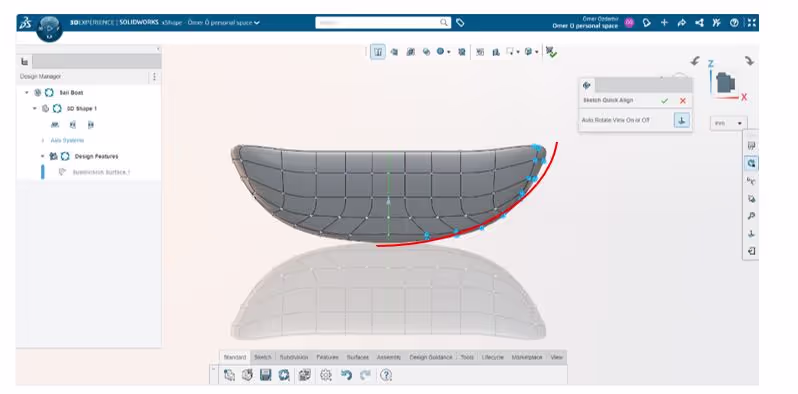Switch to the Sketch tab
Viewport: 798px width, 394px height.
coord(263,357)
